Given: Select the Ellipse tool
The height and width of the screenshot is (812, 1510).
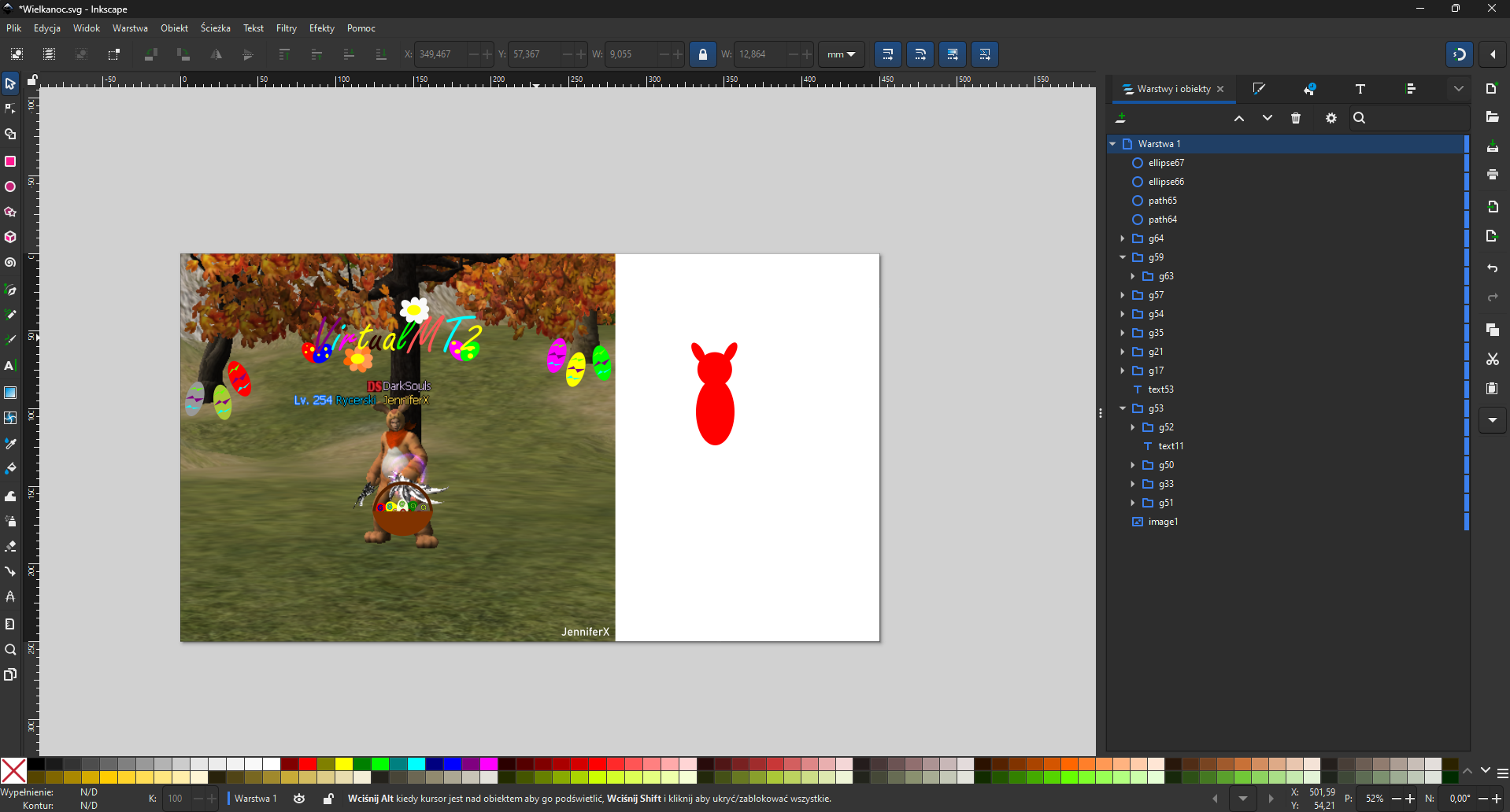Looking at the screenshot, I should (x=10, y=187).
